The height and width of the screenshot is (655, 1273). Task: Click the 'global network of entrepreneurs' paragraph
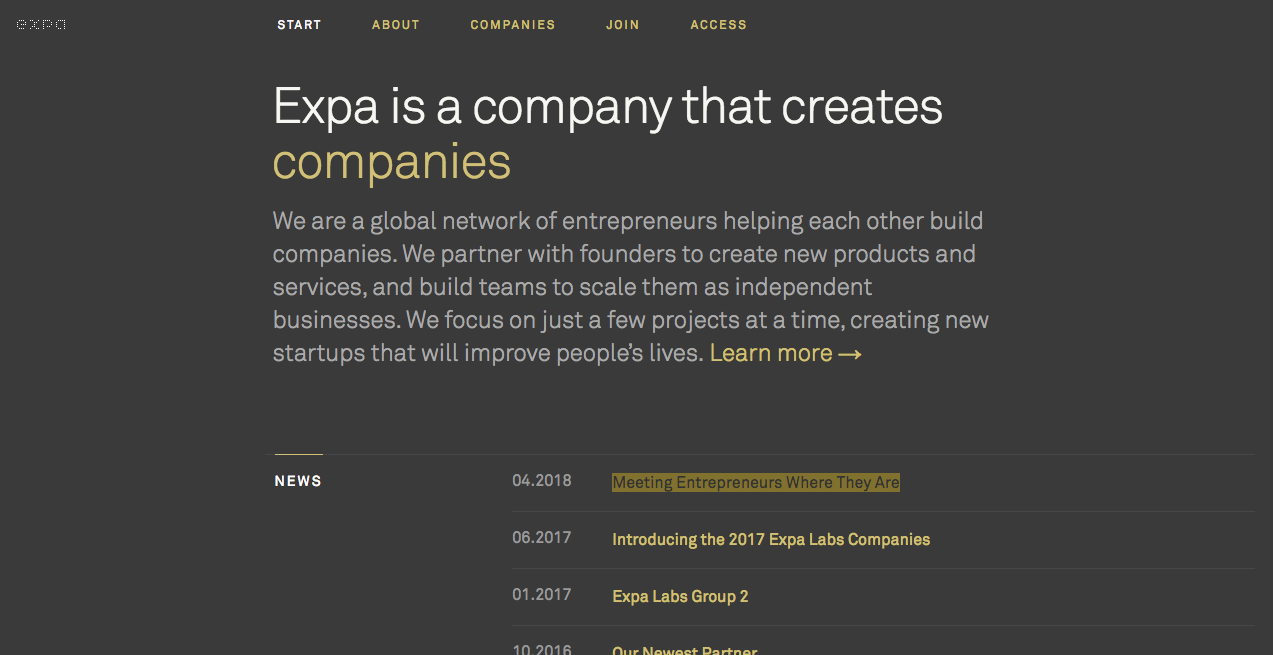point(630,287)
